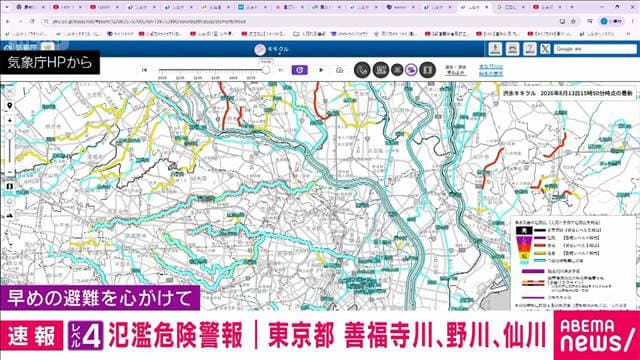Open the folder bookmark in bookmarks bar
The height and width of the screenshot is (360, 640).
click(x=309, y=34)
